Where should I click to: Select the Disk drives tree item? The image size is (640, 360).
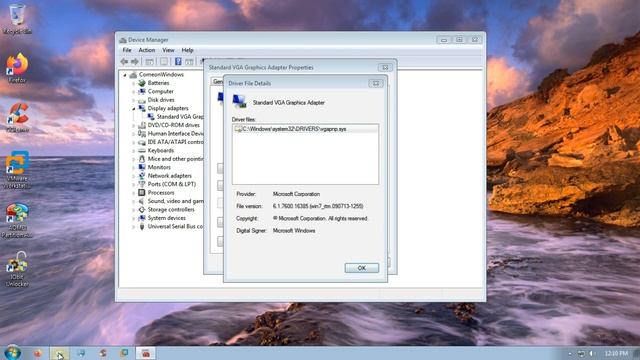tap(161, 100)
